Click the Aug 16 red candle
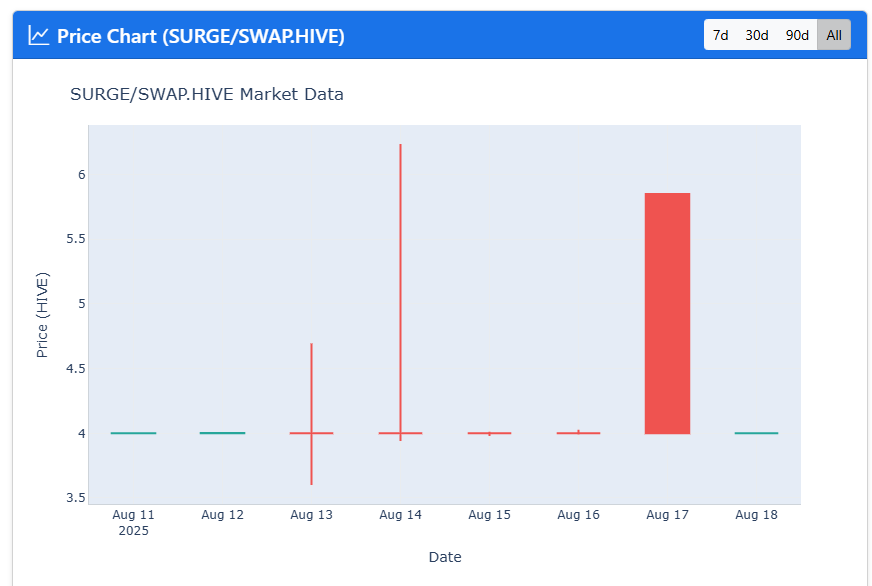The height and width of the screenshot is (586, 872). pos(578,433)
